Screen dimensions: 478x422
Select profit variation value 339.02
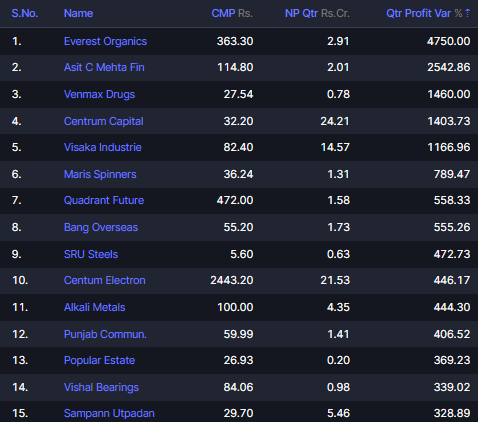click(x=452, y=387)
